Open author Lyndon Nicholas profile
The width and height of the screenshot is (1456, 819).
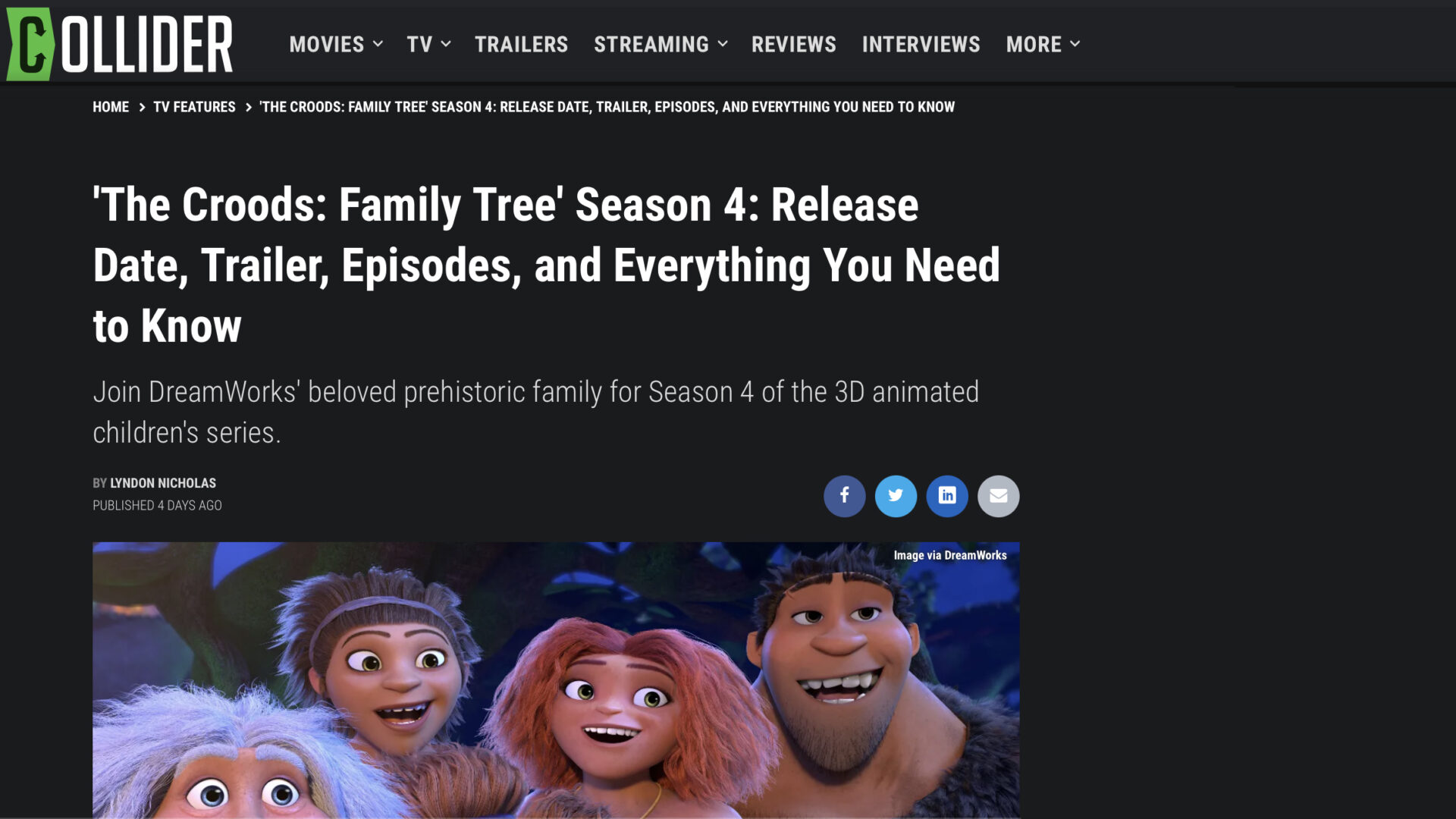[163, 483]
